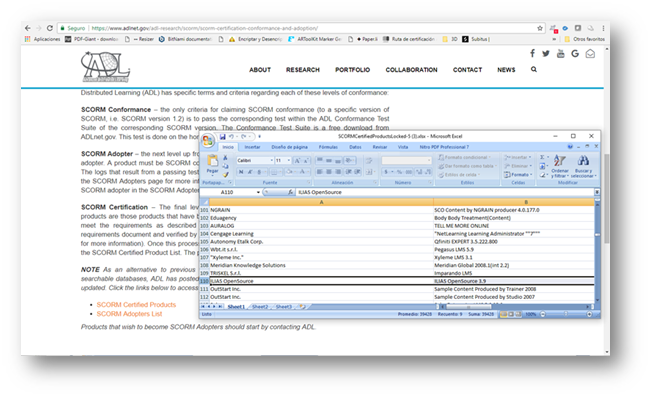Viewport: 652px width, 398px height.
Task: Click the Facebook icon on ADL page
Action: coord(532,53)
